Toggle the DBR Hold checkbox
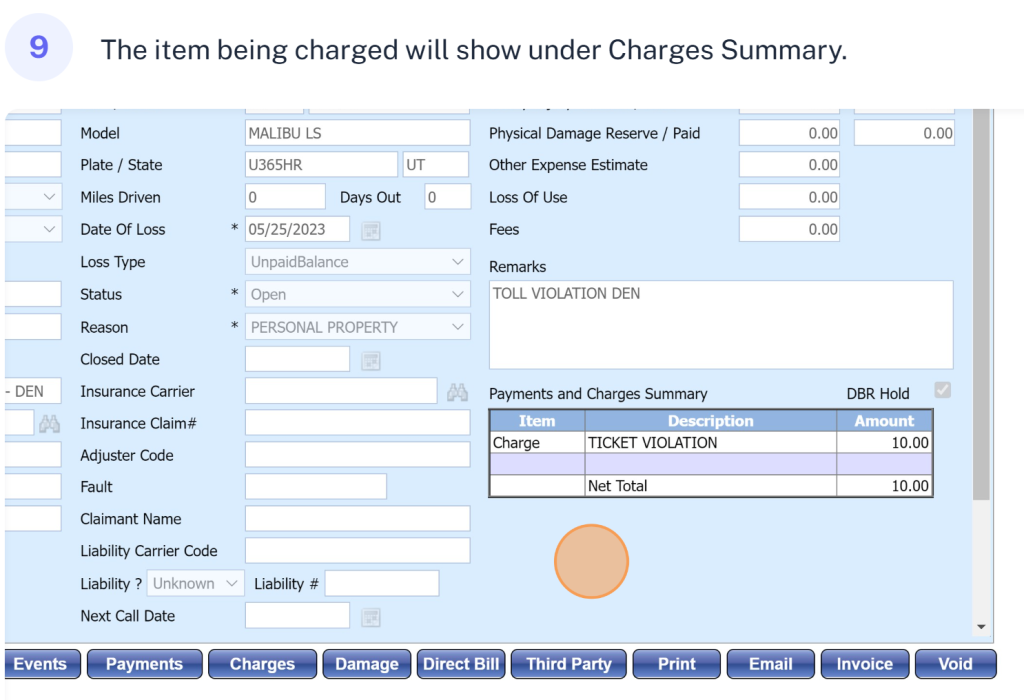 point(942,391)
